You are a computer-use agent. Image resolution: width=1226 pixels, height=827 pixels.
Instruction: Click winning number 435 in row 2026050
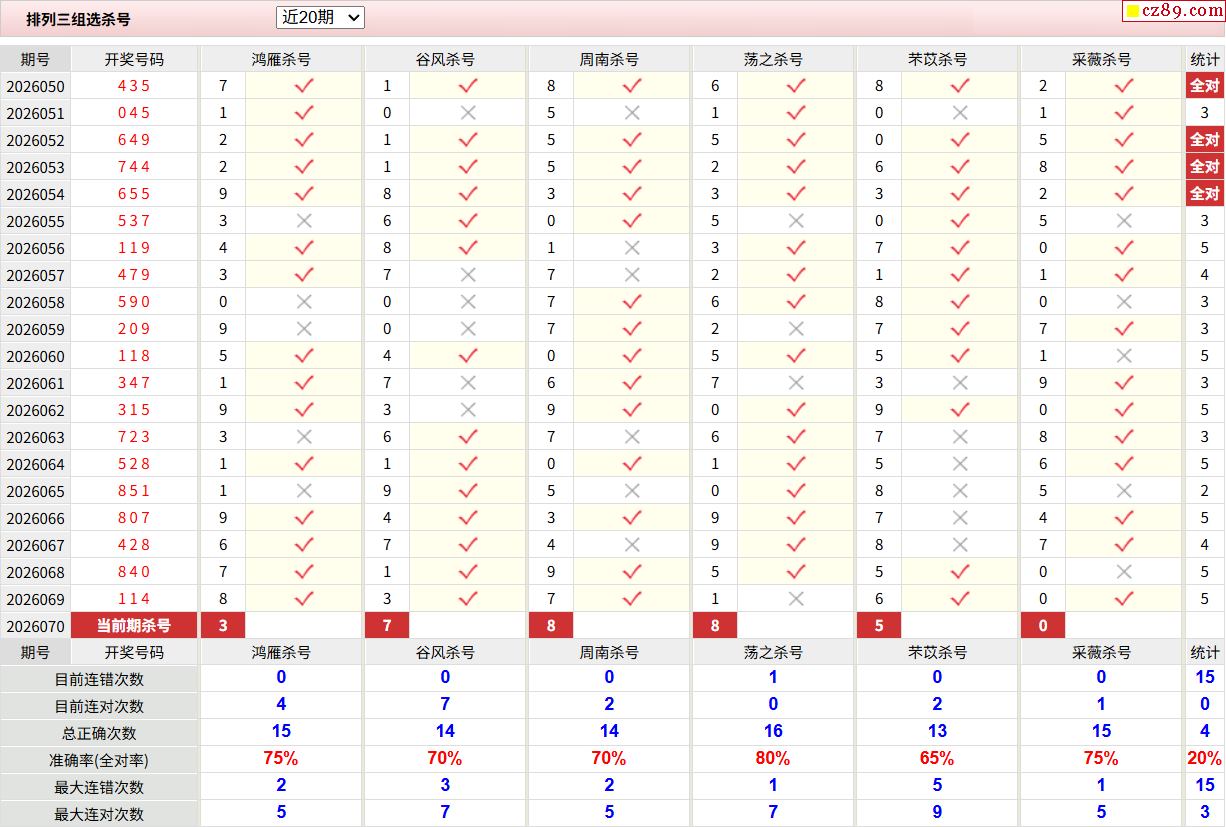pos(134,86)
